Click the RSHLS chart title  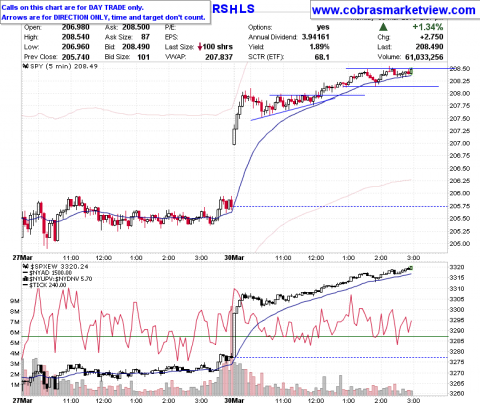click(233, 9)
